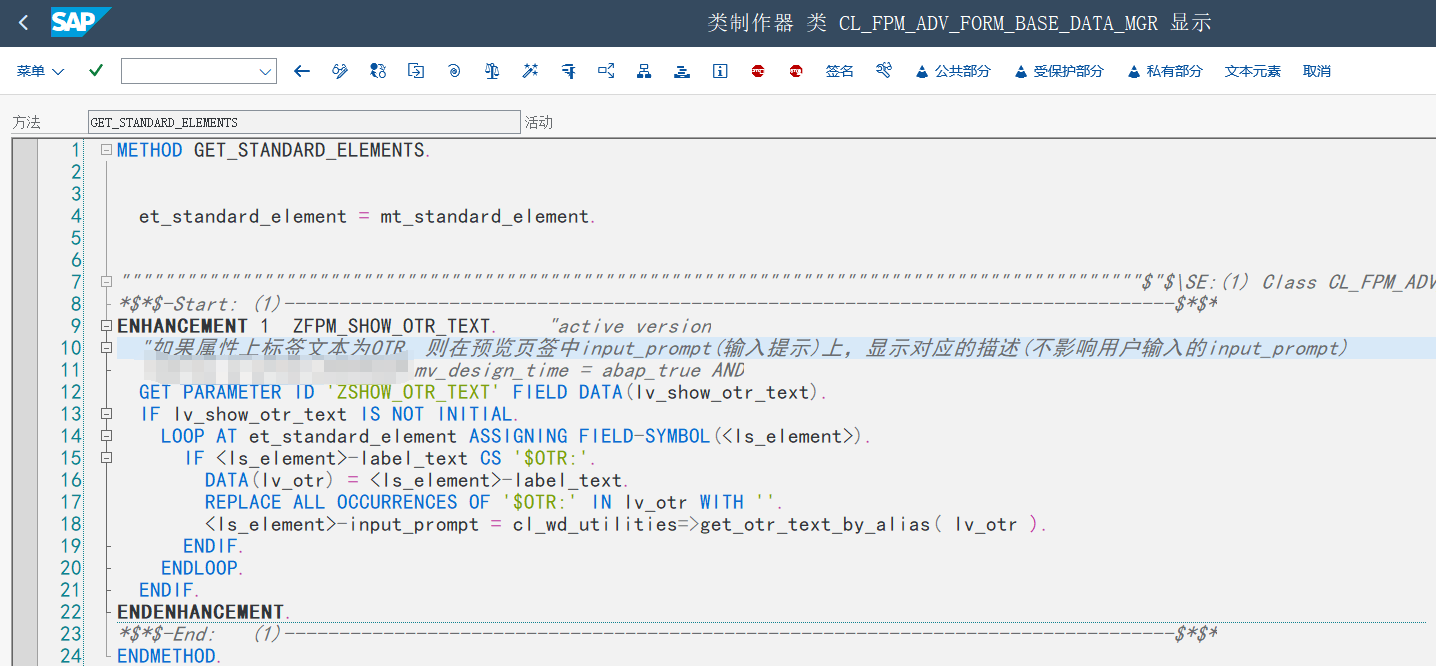1436x666 pixels.
Task: Click inside the transaction command field
Action: (x=190, y=71)
